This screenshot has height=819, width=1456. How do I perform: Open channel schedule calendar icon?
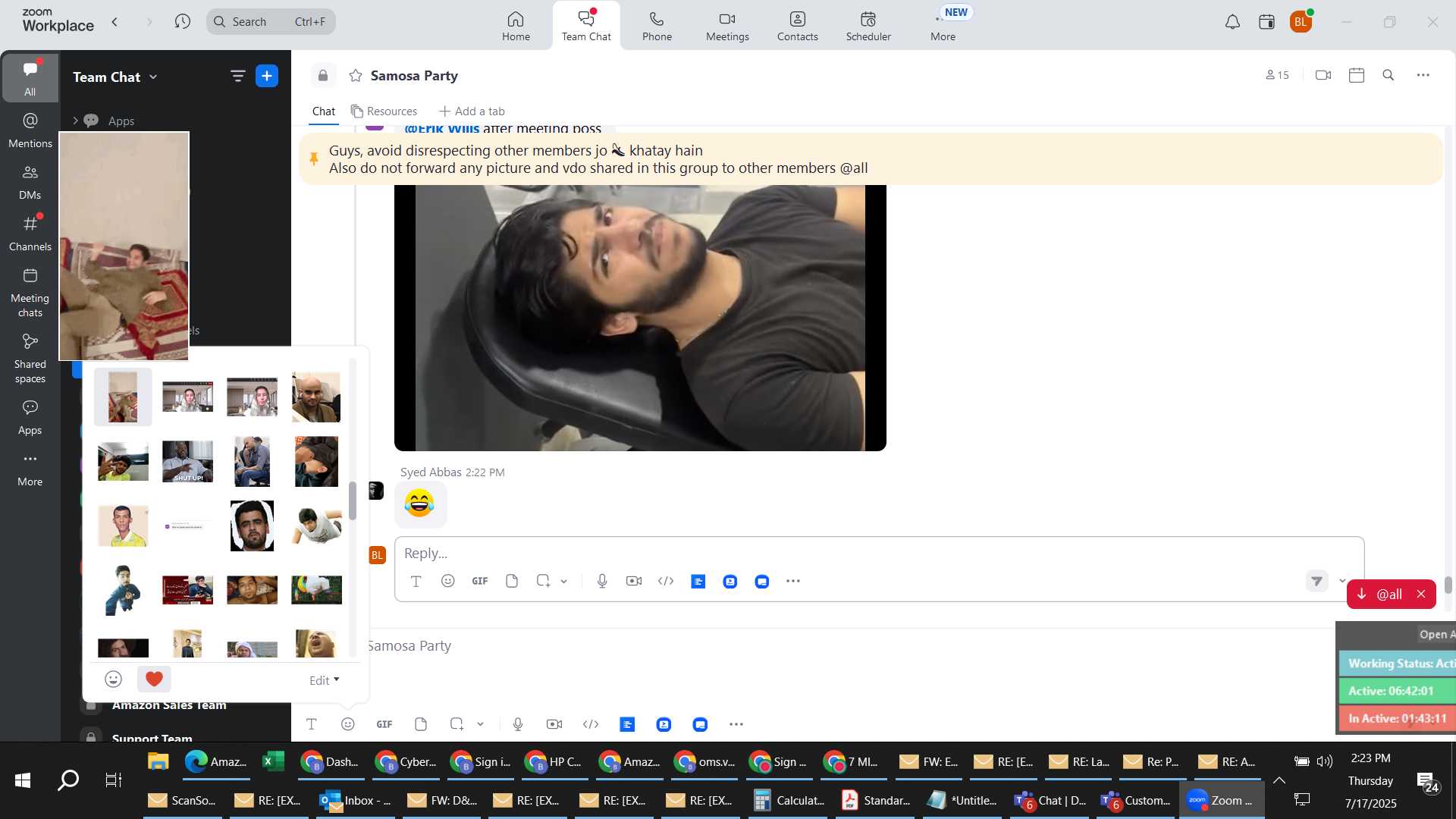(1357, 75)
